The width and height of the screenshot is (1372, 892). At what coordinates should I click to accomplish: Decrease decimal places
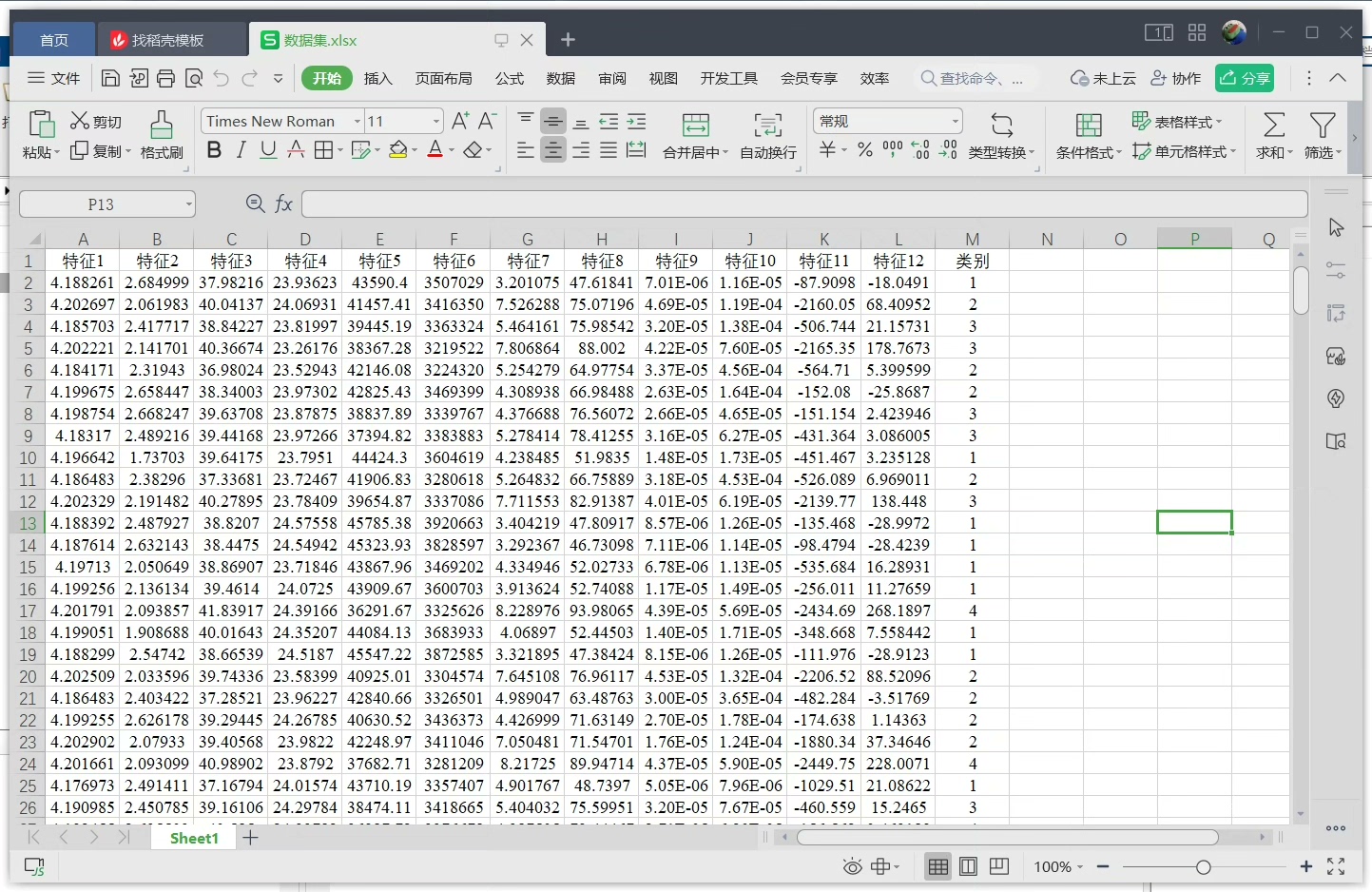[948, 150]
